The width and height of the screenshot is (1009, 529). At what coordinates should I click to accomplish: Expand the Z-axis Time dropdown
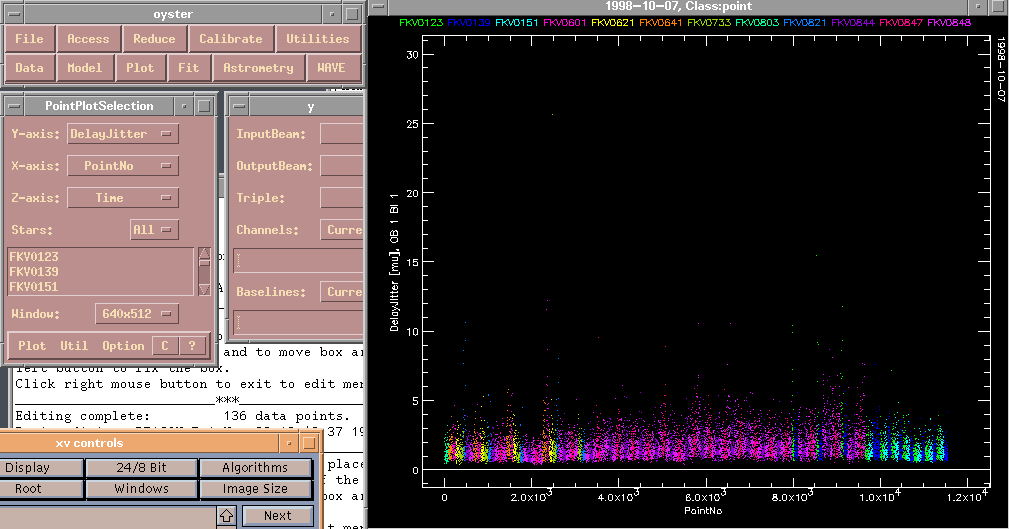(123, 198)
